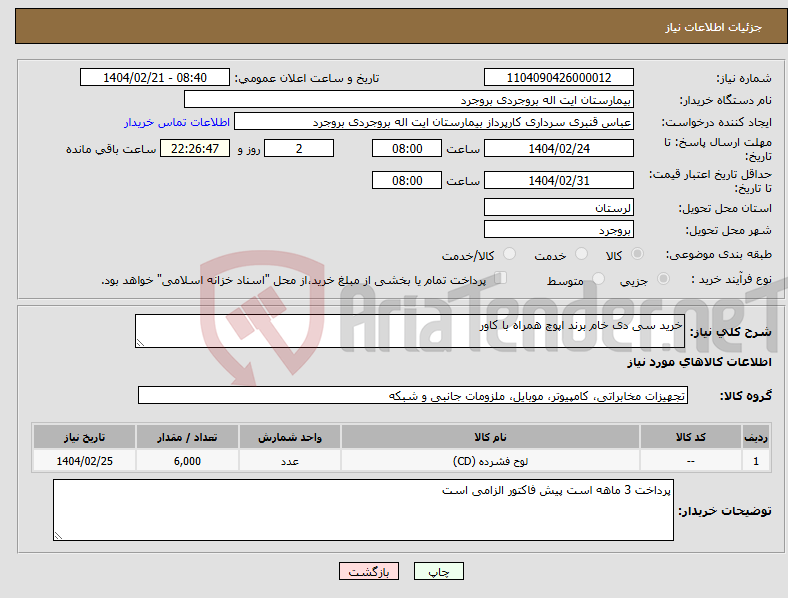Click the چاپ (print) button

point(438,571)
